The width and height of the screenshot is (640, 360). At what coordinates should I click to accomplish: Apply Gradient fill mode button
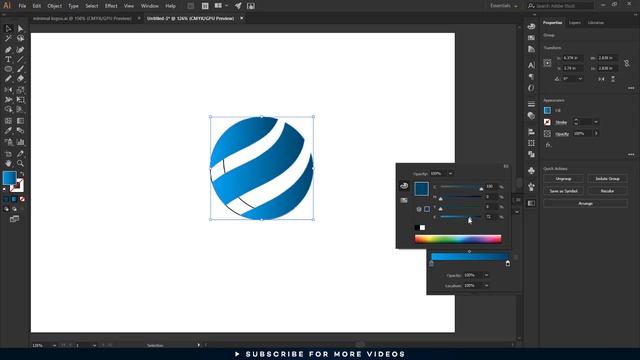14,199
